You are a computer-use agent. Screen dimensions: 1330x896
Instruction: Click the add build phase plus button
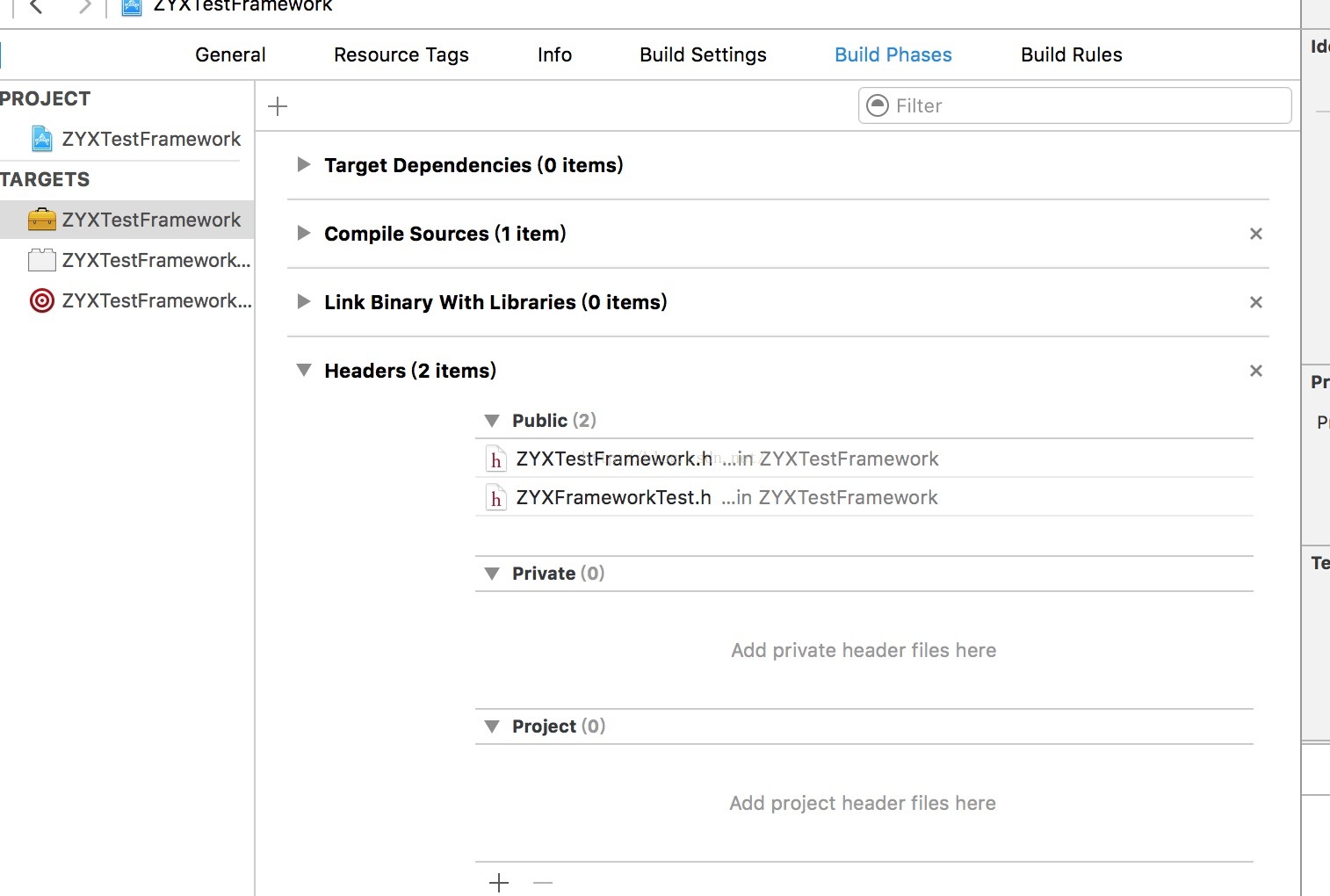pyautogui.click(x=278, y=106)
